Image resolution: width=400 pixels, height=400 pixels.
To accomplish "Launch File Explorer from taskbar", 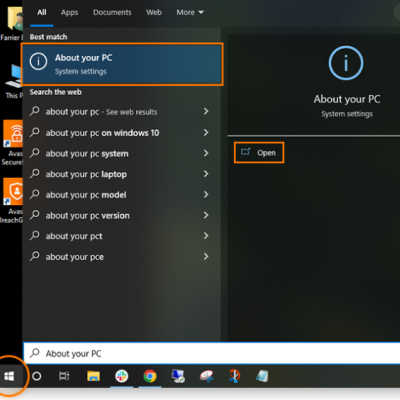I will pyautogui.click(x=93, y=376).
